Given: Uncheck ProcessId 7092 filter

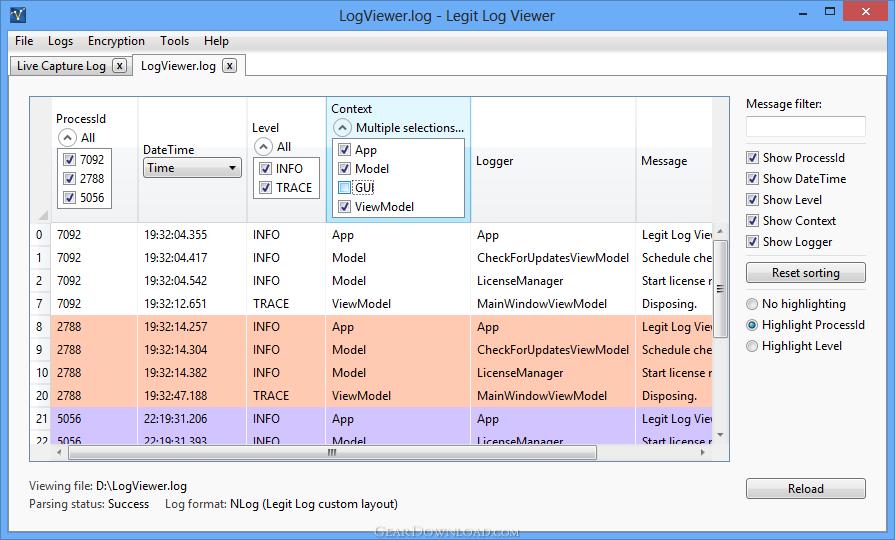Looking at the screenshot, I should coord(70,159).
